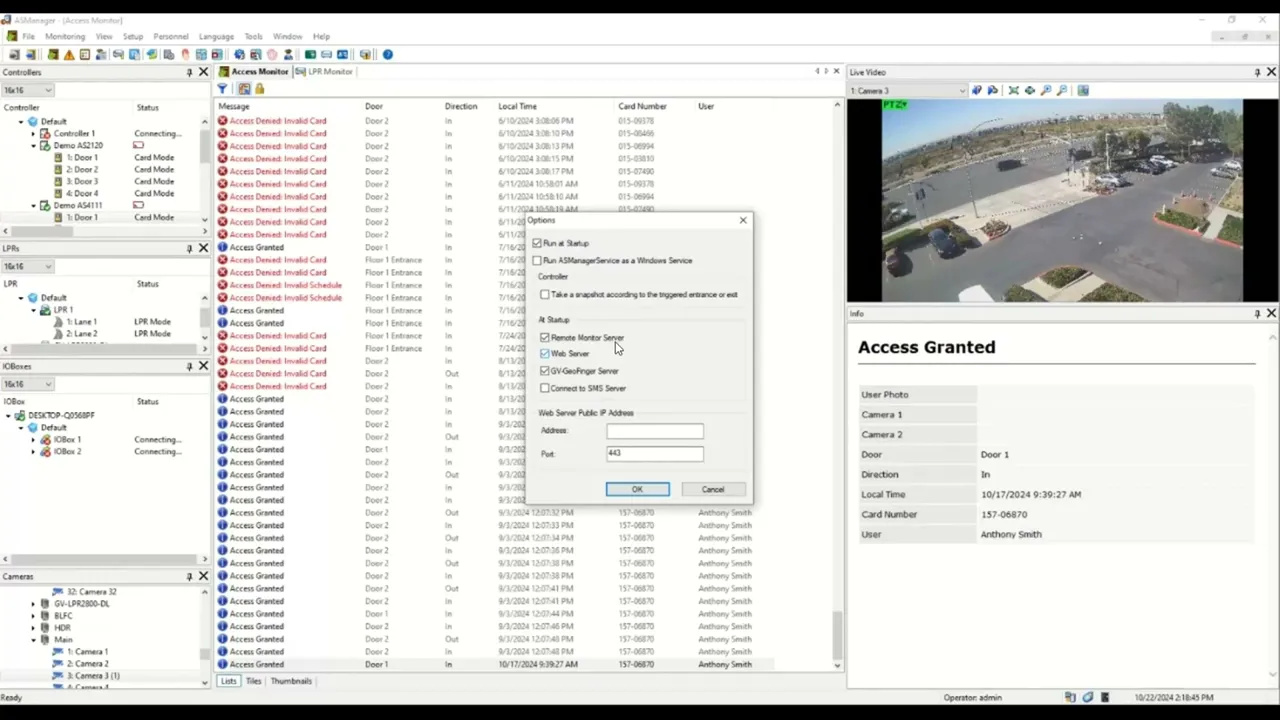Open the Camera 3 dropdown in Live Video

click(908, 91)
